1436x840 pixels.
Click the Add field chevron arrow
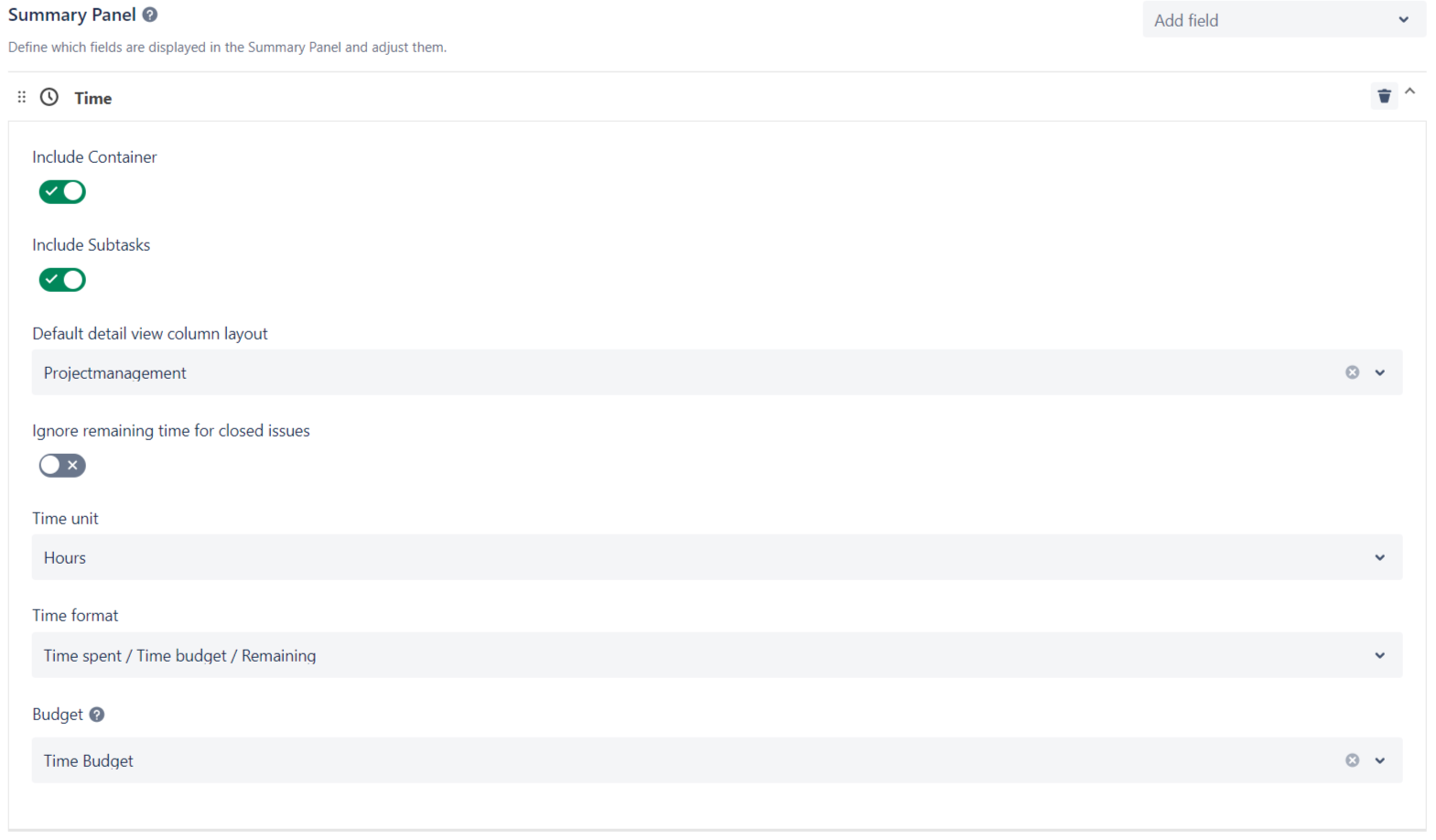coord(1403,20)
